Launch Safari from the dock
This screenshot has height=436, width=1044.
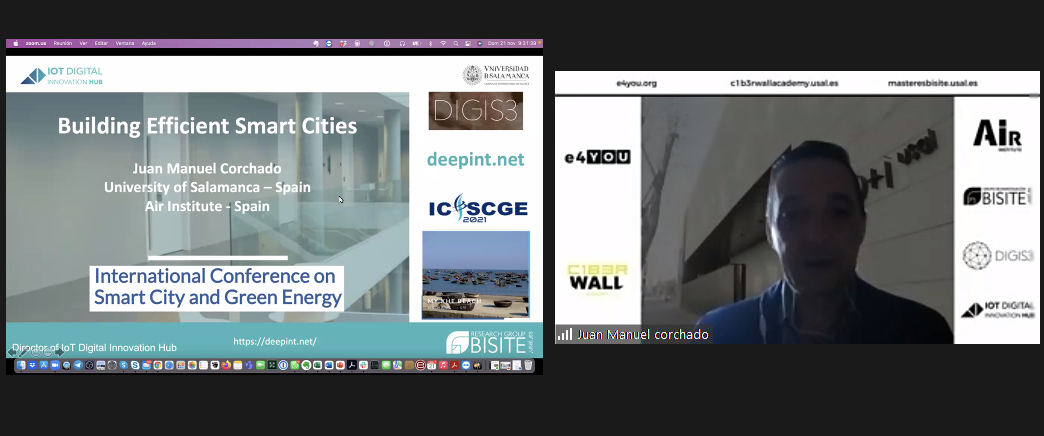point(169,365)
